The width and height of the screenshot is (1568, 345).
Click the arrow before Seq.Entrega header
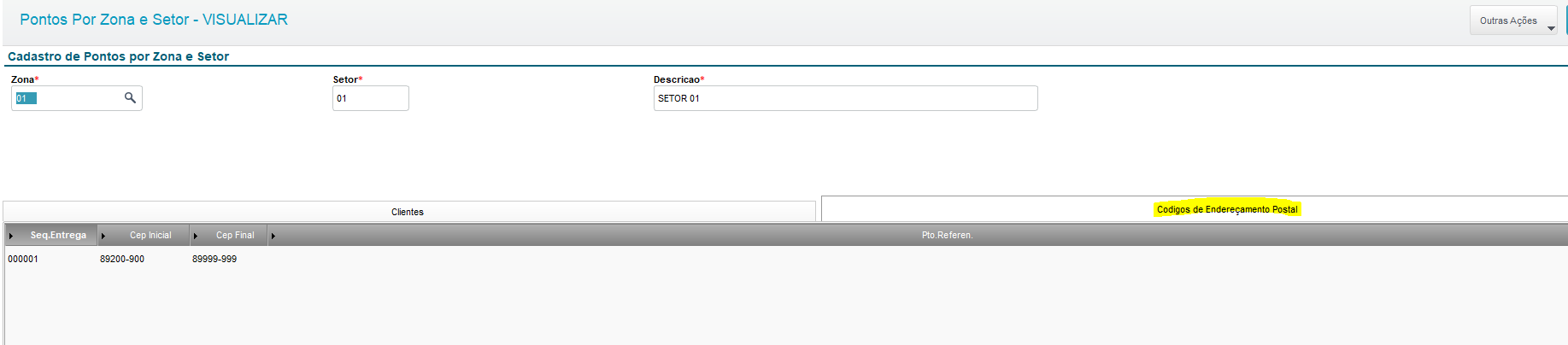click(x=11, y=236)
